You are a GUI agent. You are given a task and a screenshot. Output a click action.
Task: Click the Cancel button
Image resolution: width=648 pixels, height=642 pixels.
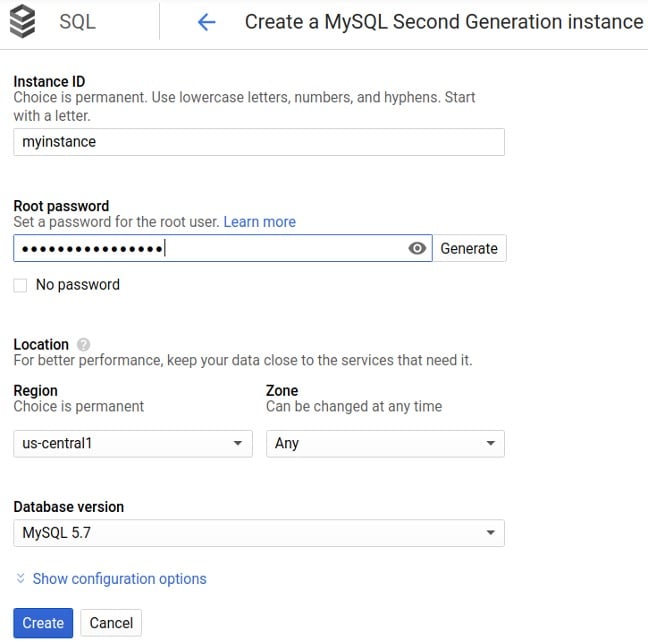[111, 623]
